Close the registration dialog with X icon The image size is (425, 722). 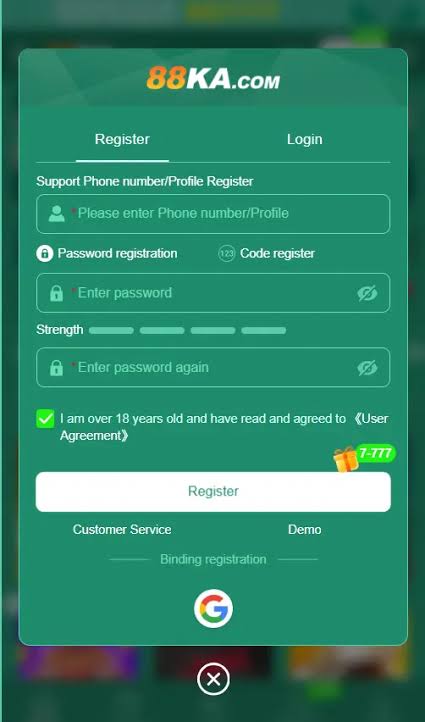(213, 679)
